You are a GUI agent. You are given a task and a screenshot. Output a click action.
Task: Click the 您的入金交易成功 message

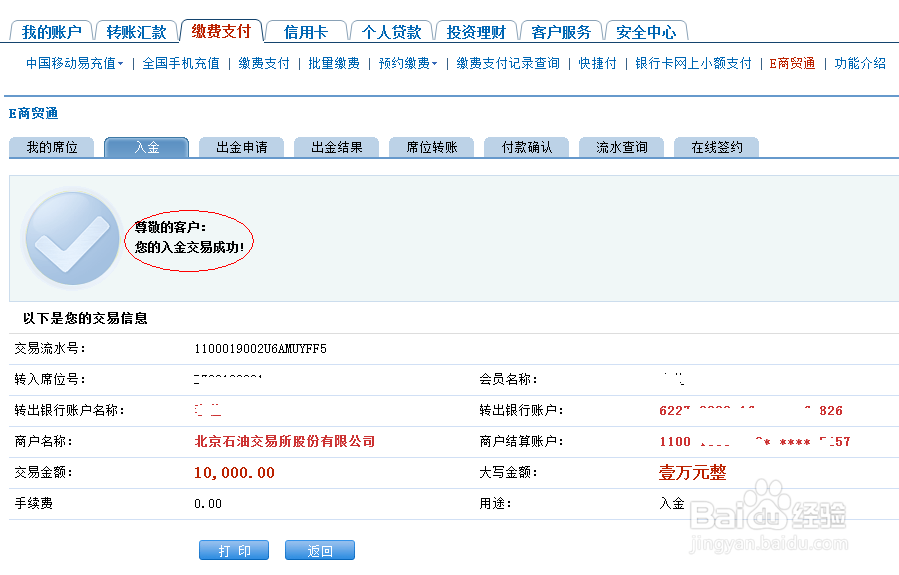pos(190,247)
